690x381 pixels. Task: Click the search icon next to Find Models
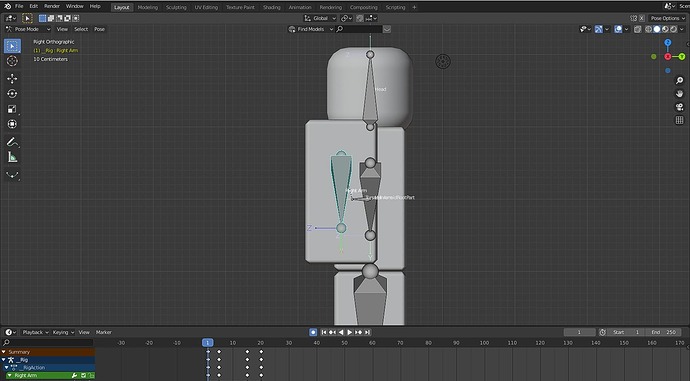coord(340,29)
